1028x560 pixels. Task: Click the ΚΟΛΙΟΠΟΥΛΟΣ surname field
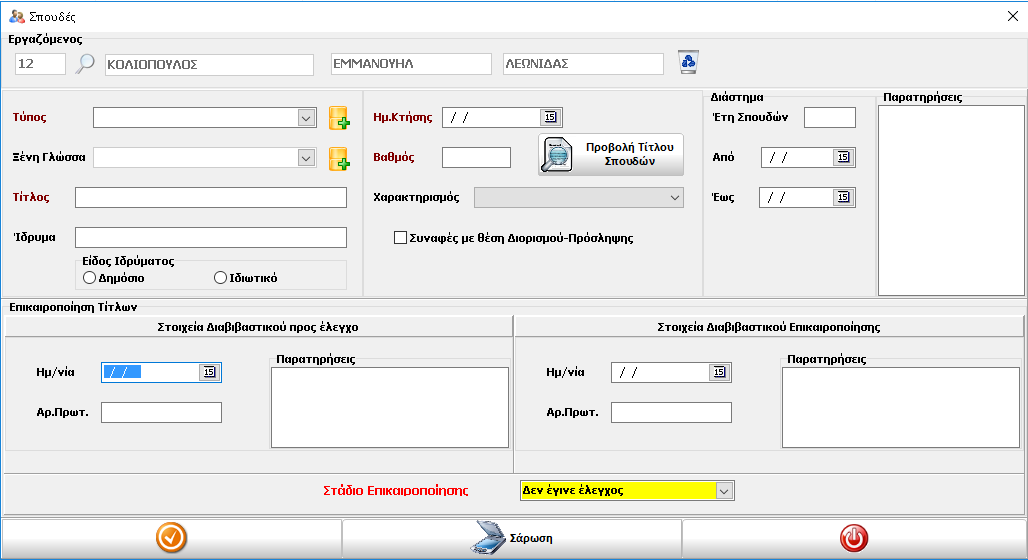[209, 64]
